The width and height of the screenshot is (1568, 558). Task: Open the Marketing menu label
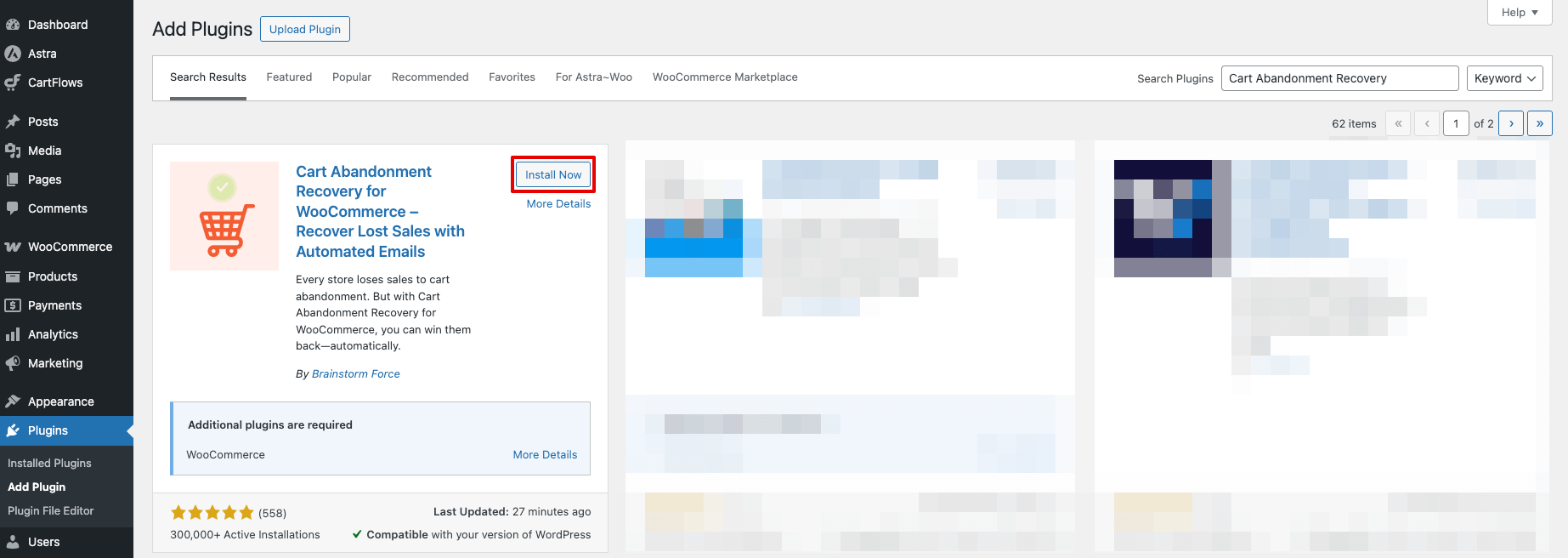[55, 363]
